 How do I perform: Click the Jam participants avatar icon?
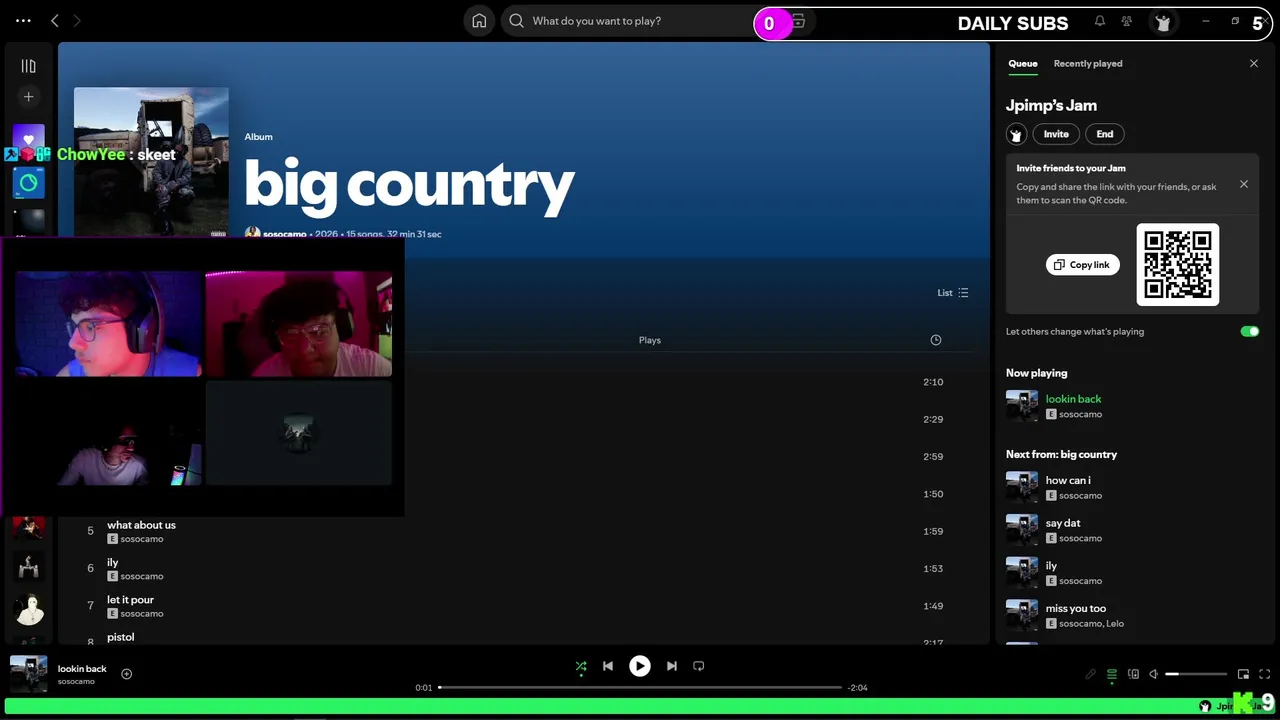pyautogui.click(x=1016, y=134)
